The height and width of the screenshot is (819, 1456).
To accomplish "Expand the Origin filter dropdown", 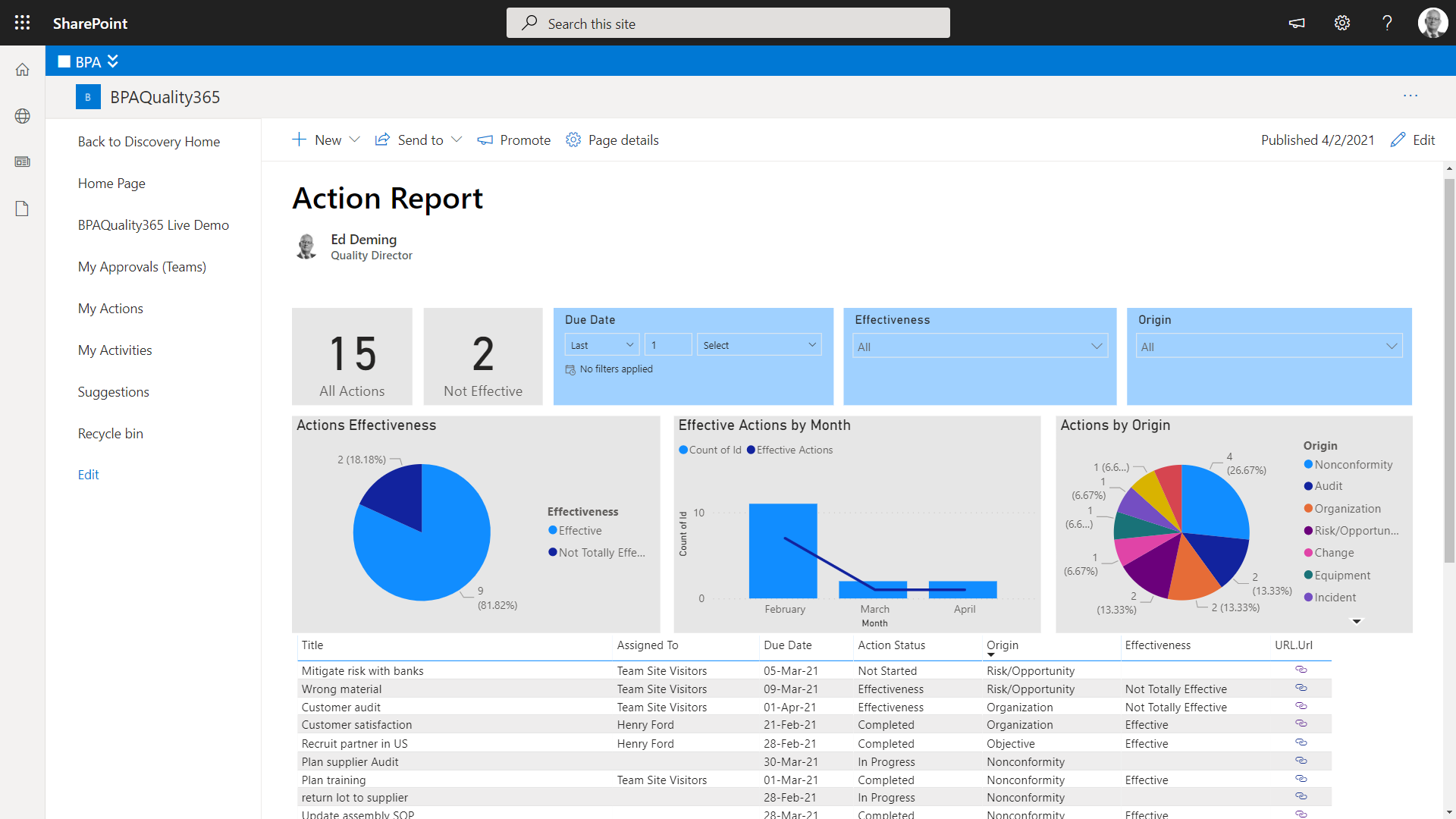I will 1269,347.
